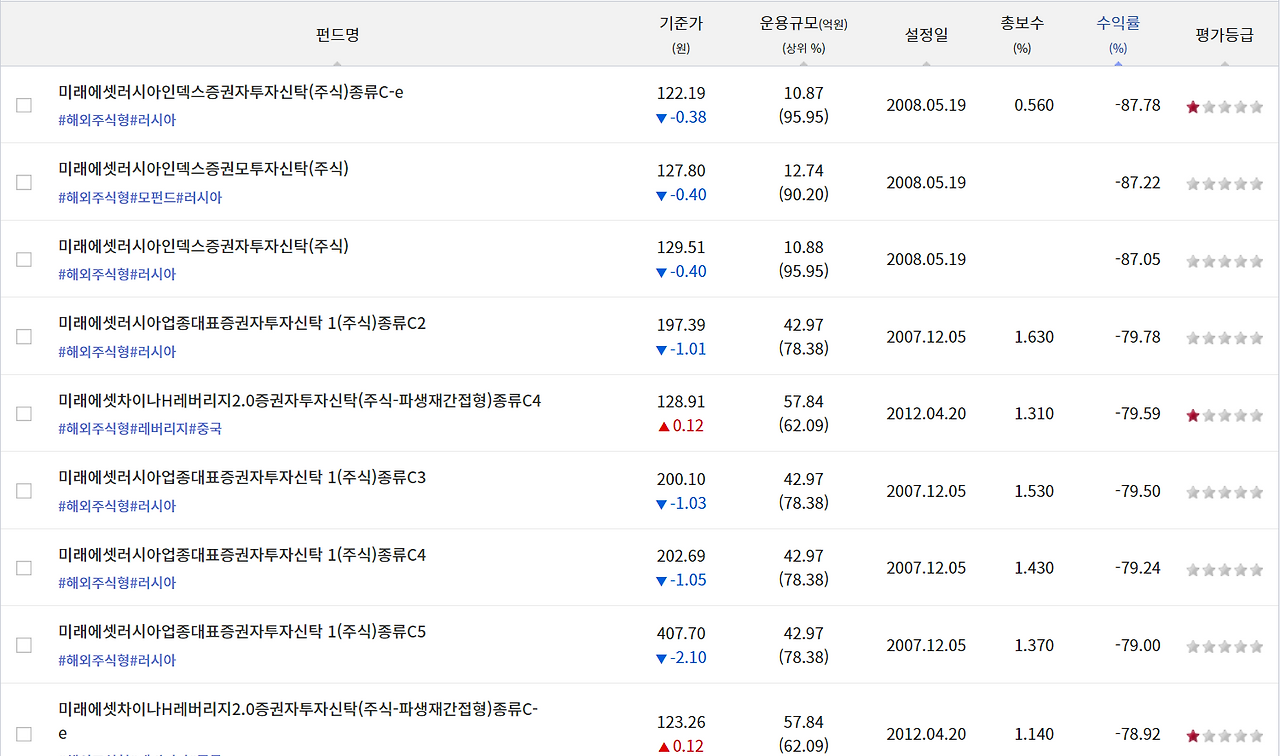Click the 기준가 value 200.10
This screenshot has width=1280, height=756.
(681, 479)
